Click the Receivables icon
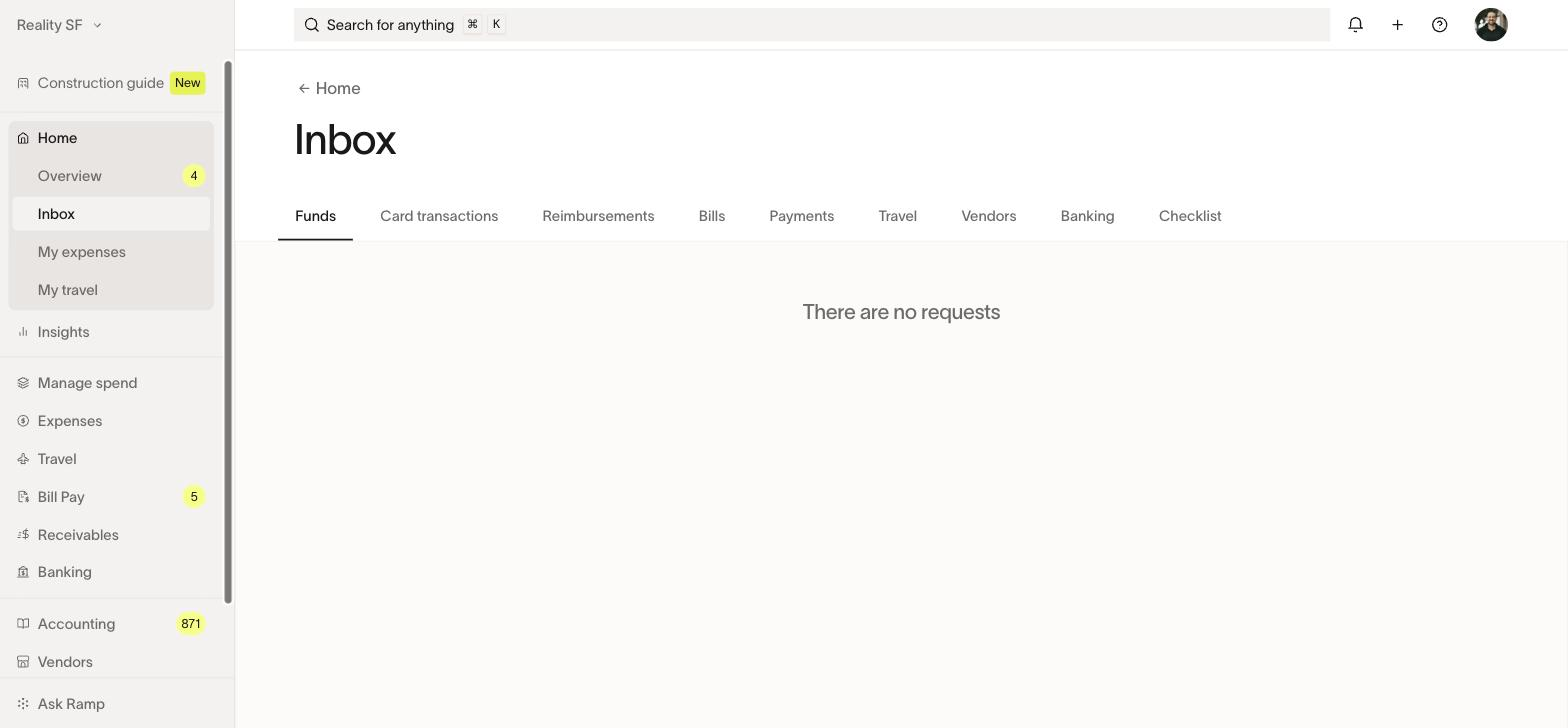1568x728 pixels. click(x=23, y=535)
